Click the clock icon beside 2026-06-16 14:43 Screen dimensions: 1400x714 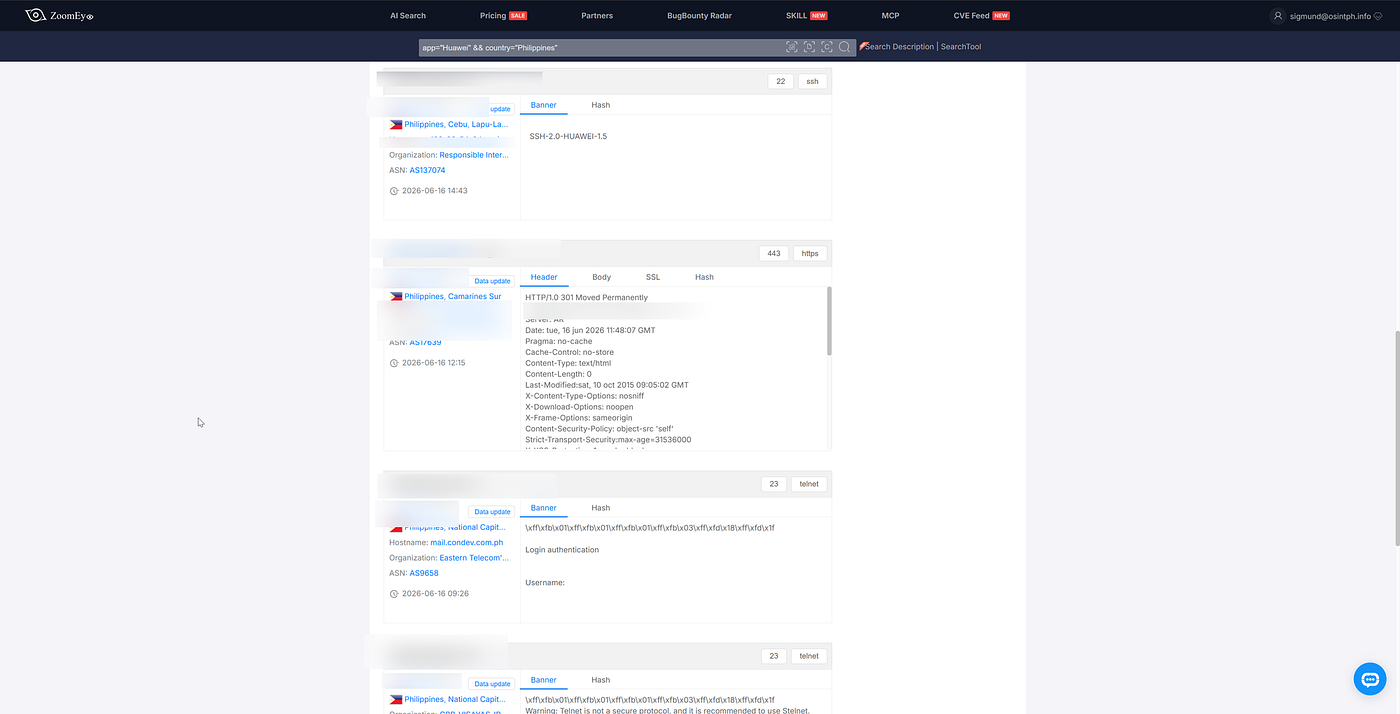[x=394, y=191]
